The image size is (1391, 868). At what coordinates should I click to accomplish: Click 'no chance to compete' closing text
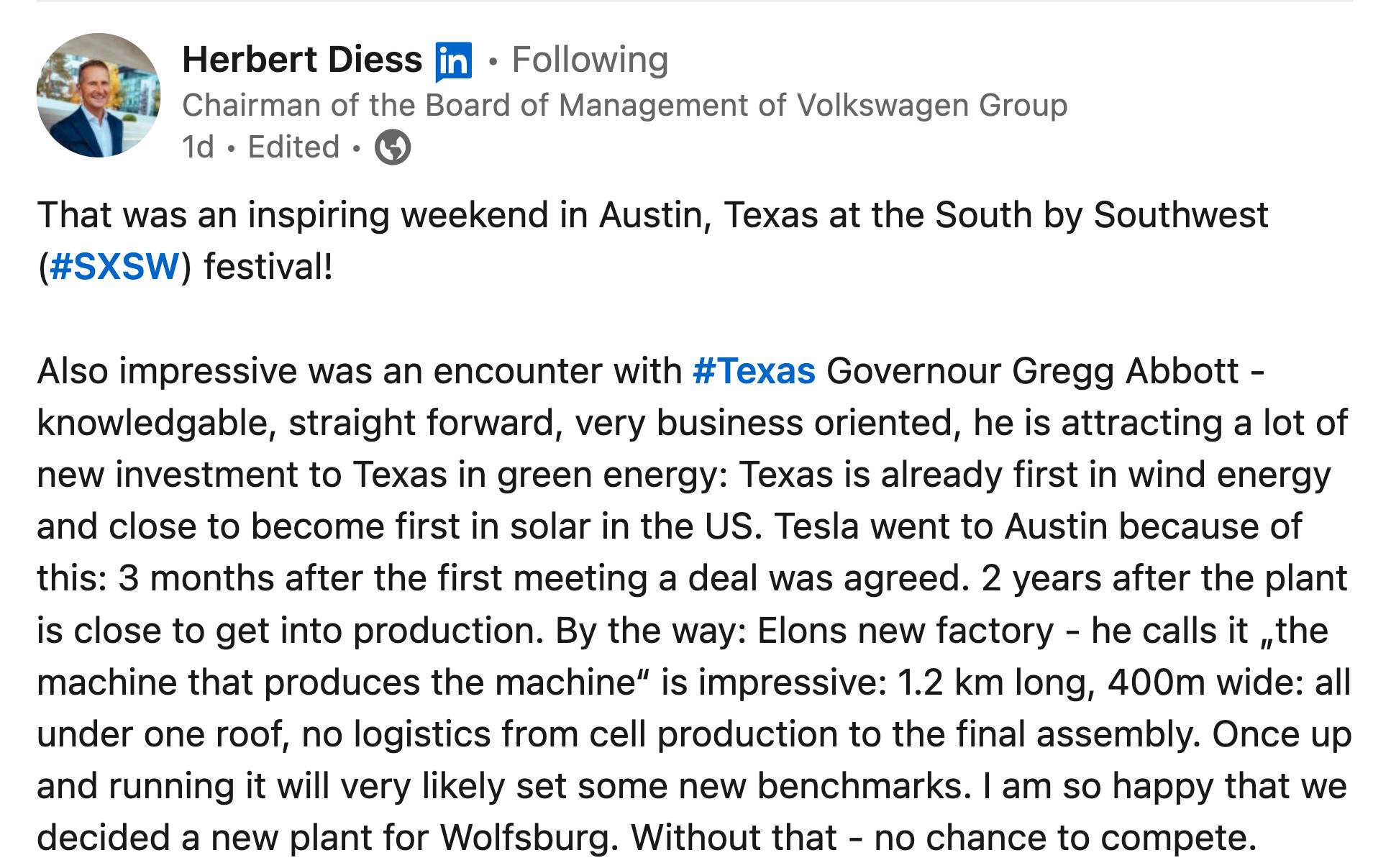1065,838
